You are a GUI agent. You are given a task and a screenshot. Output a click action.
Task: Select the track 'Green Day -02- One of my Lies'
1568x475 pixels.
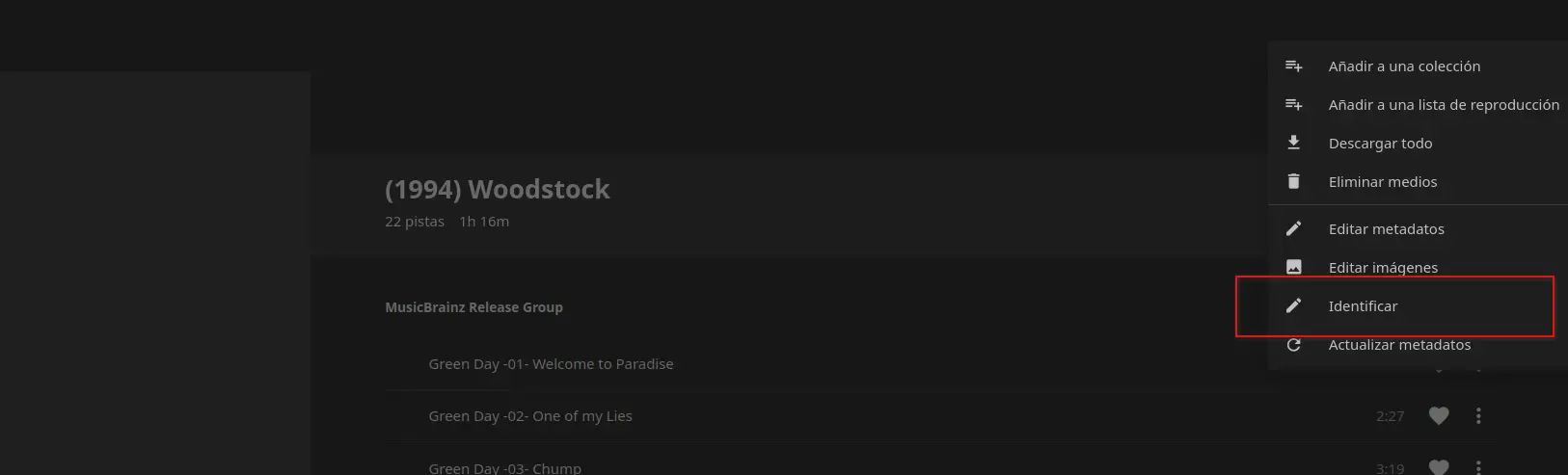(x=530, y=416)
